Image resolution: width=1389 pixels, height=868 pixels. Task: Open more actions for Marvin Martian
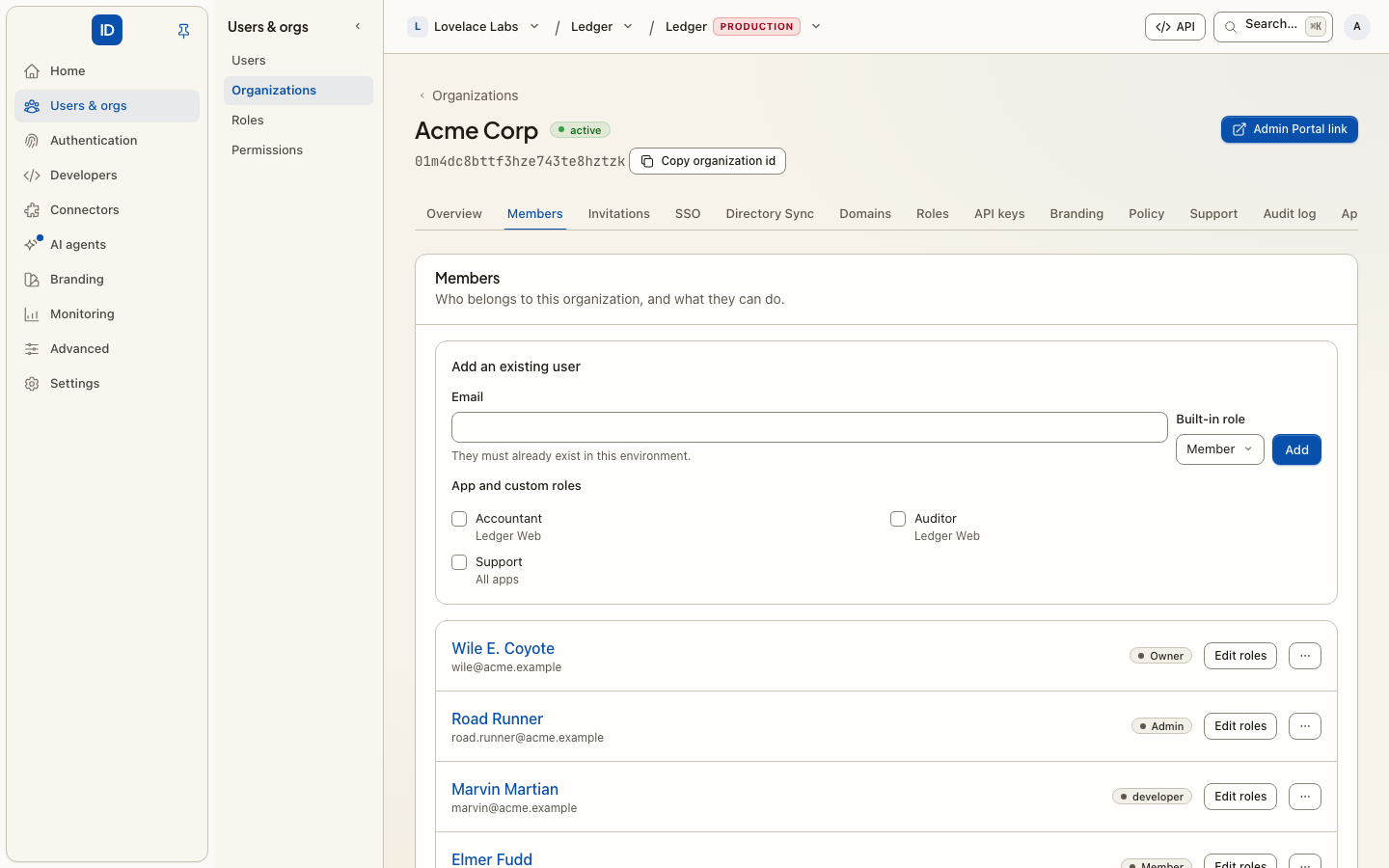(x=1305, y=797)
